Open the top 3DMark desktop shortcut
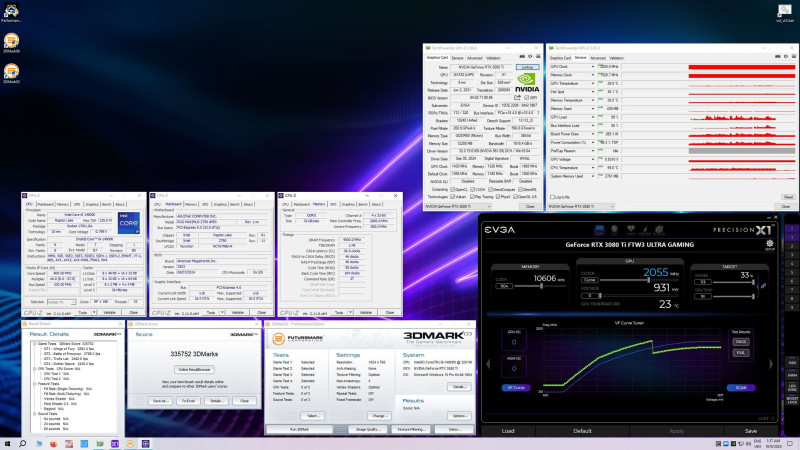The height and width of the screenshot is (450, 800). click(11, 43)
